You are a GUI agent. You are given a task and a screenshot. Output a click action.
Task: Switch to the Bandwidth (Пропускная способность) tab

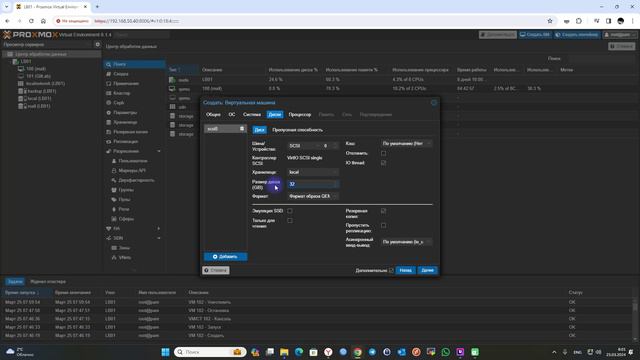298,130
